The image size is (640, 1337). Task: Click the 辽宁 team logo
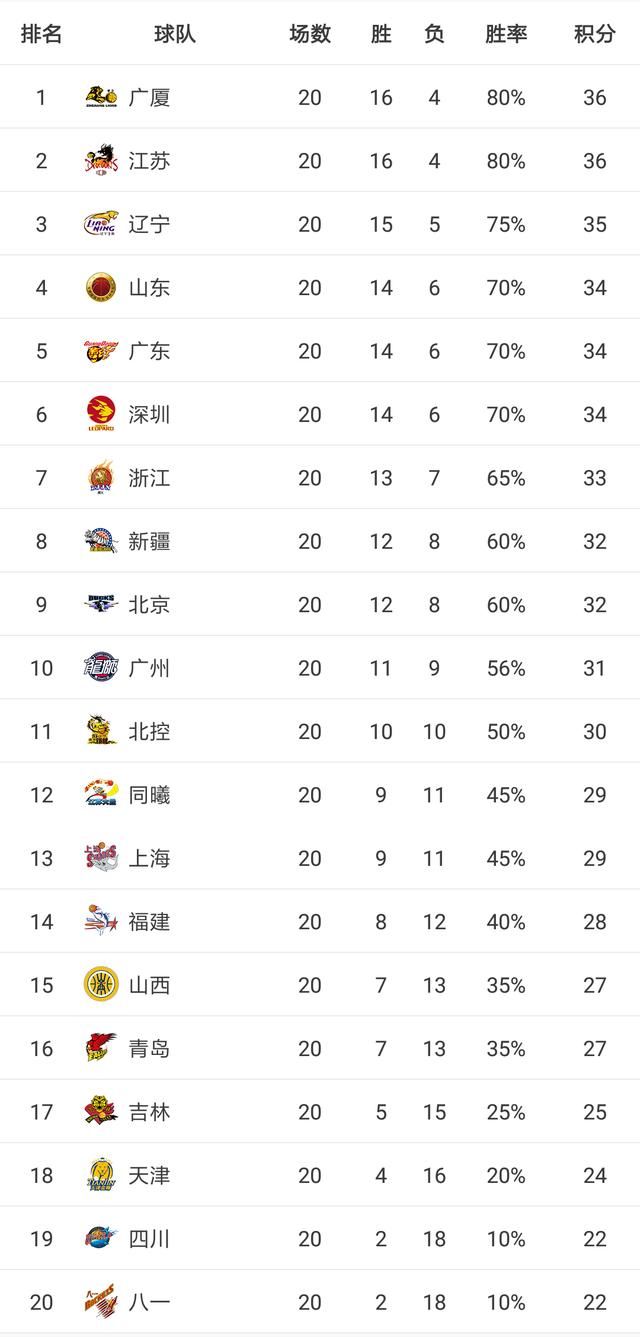click(101, 224)
